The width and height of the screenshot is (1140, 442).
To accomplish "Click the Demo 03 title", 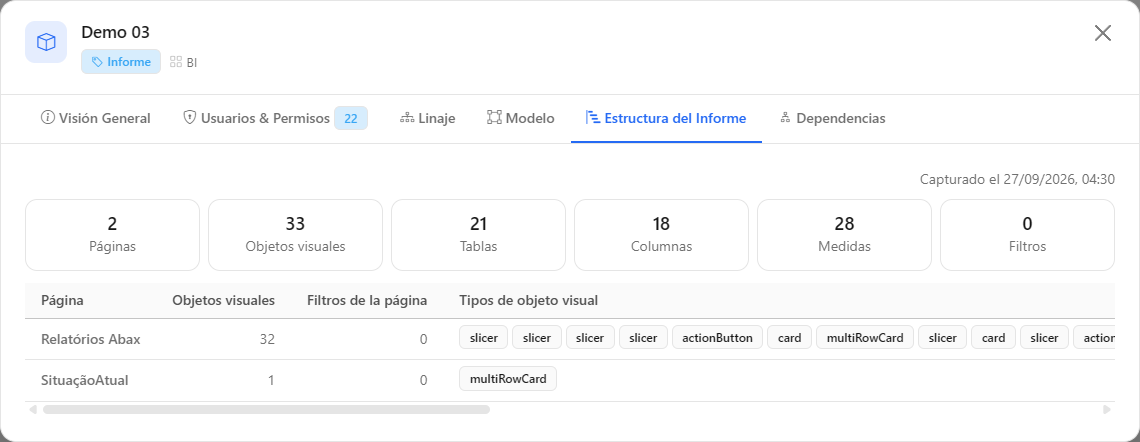I will pos(116,32).
